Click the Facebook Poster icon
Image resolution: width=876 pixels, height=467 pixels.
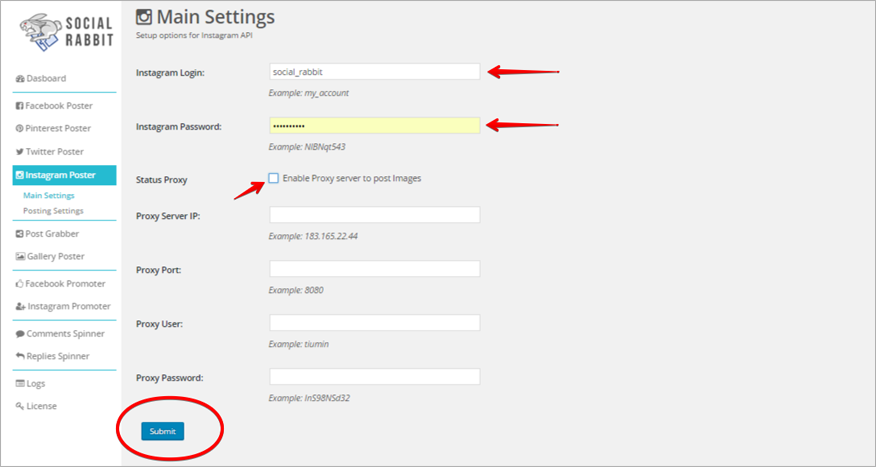[x=20, y=106]
